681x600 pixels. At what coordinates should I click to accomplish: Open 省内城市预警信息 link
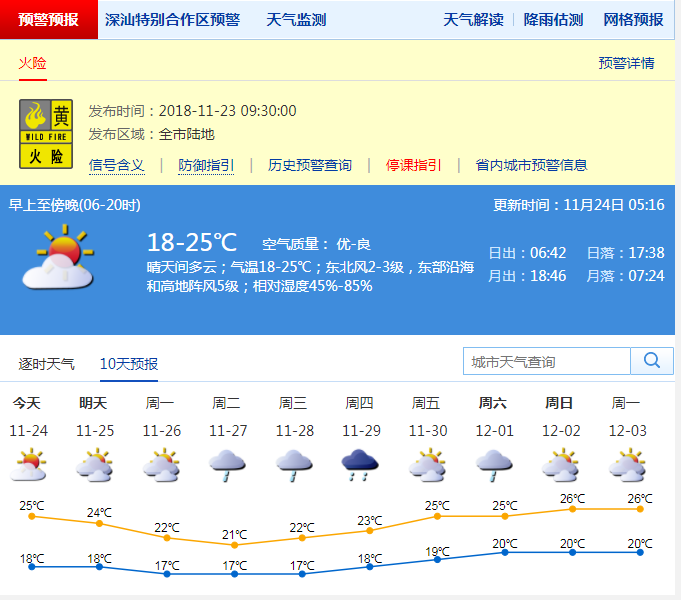point(531,165)
